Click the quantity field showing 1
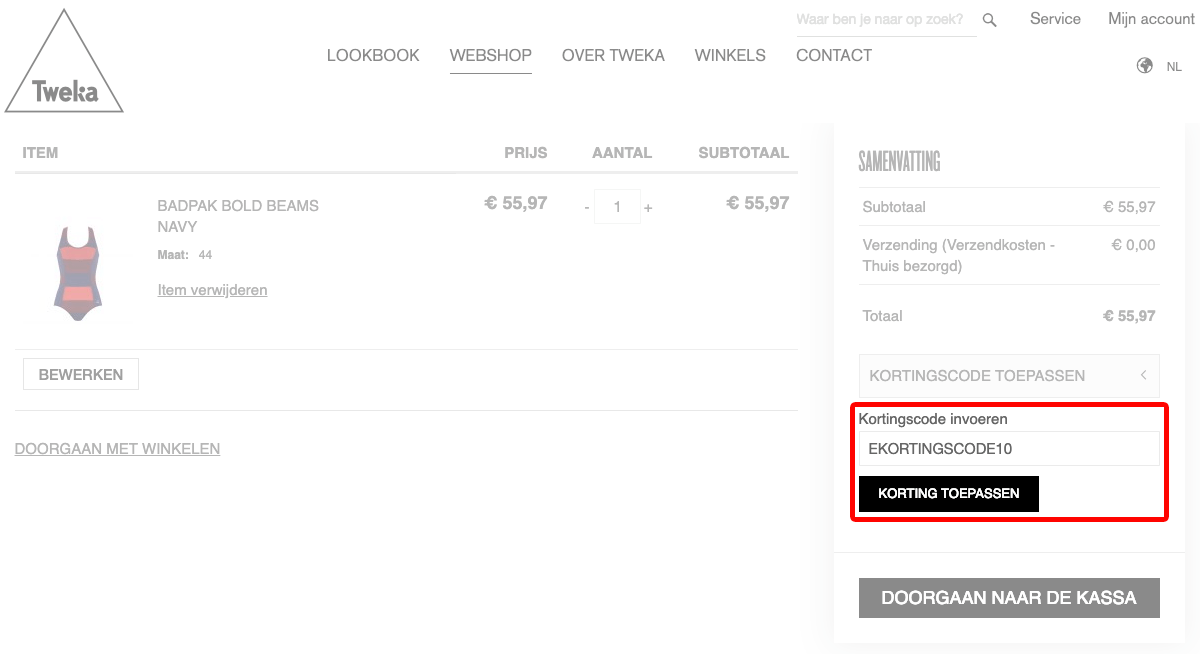This screenshot has height=654, width=1200. [x=617, y=207]
